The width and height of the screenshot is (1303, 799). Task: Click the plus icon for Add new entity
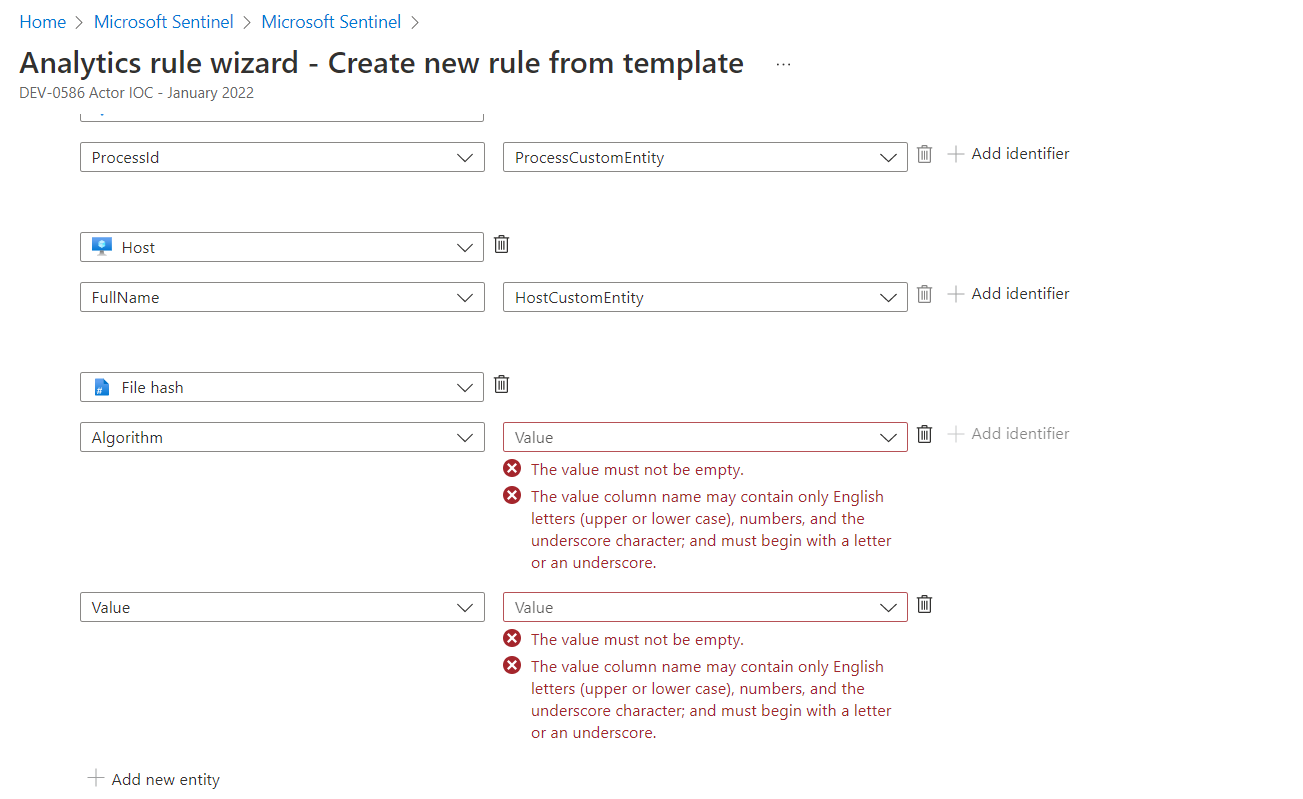[x=96, y=778]
